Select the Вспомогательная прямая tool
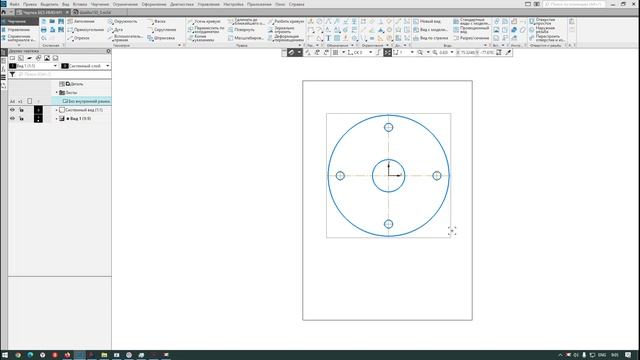 click(x=125, y=38)
